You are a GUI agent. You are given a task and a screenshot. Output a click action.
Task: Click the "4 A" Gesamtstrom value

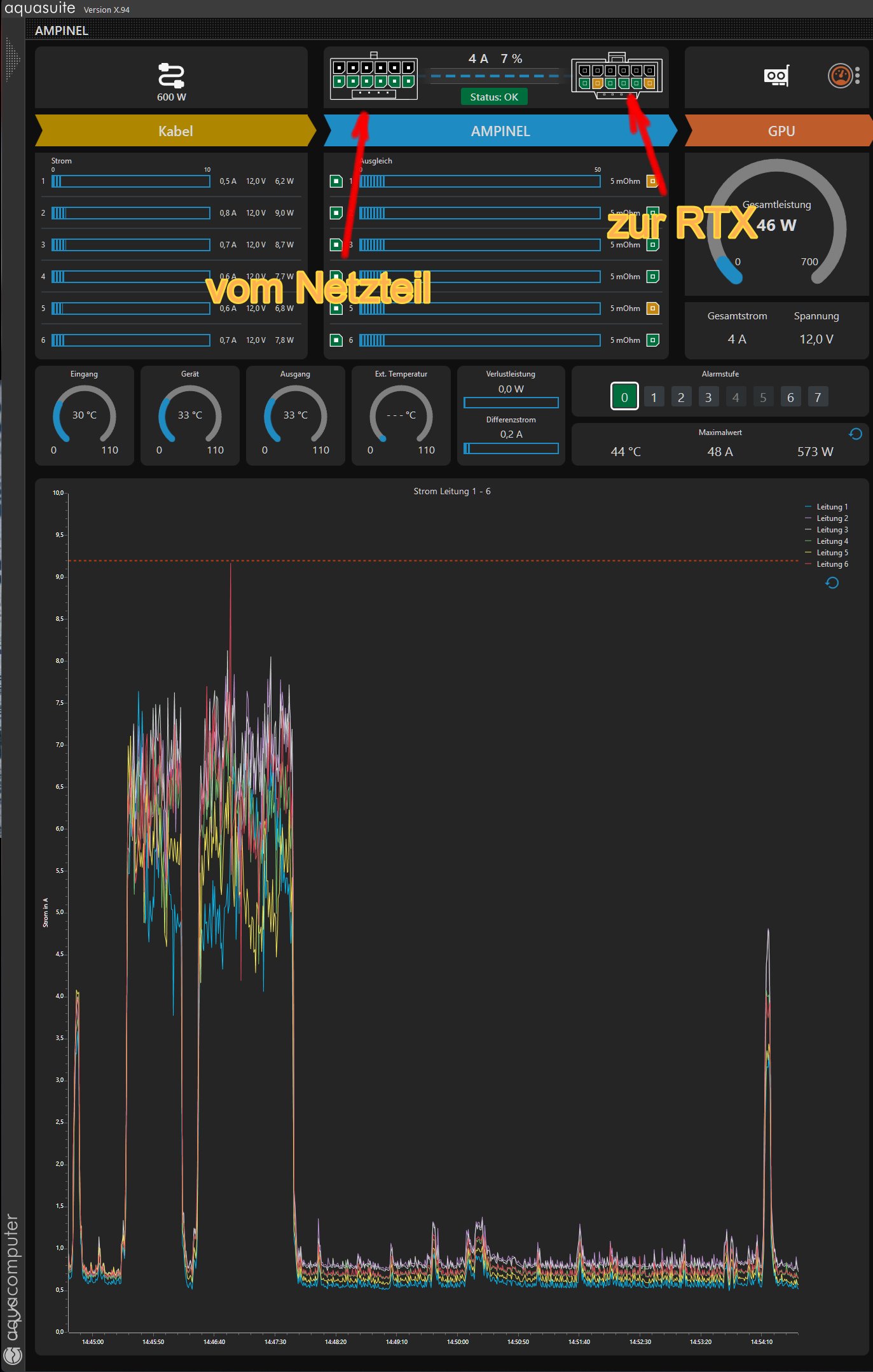click(x=737, y=339)
